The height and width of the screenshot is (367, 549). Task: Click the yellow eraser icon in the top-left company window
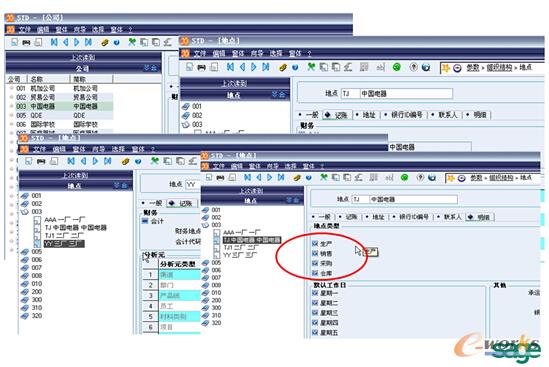pyautogui.click(x=105, y=42)
